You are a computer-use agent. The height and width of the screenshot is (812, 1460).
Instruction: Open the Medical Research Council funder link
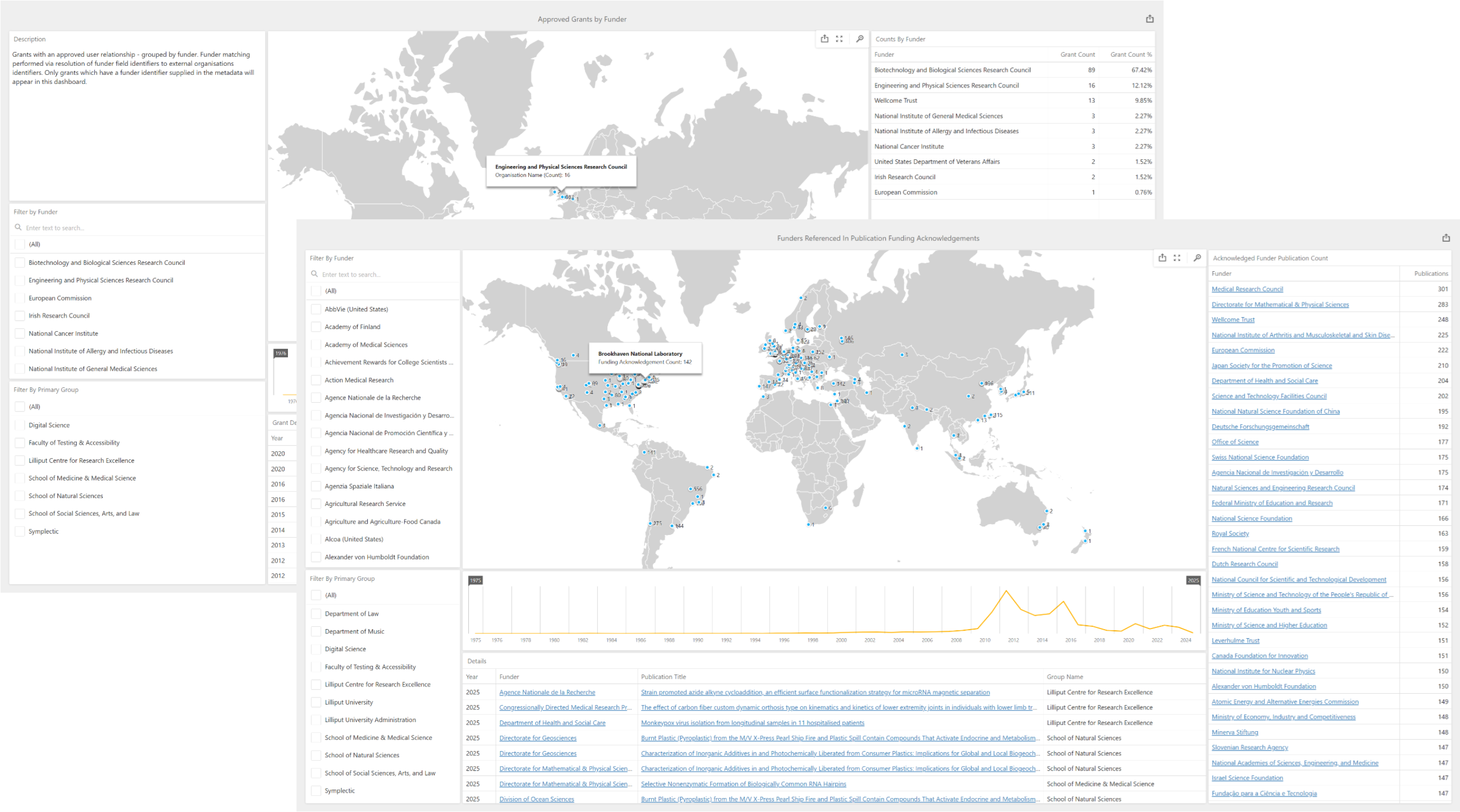pyautogui.click(x=1247, y=289)
